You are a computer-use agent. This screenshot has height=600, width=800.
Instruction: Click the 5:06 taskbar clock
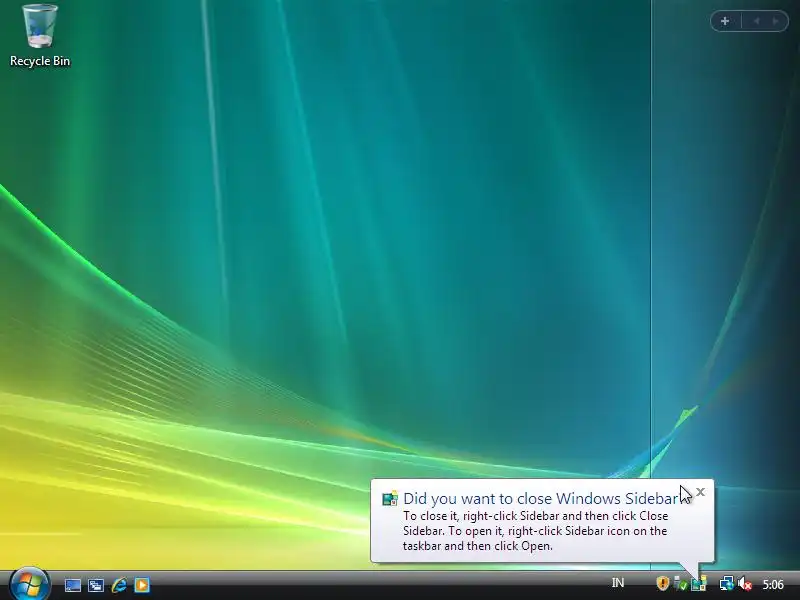(x=773, y=584)
